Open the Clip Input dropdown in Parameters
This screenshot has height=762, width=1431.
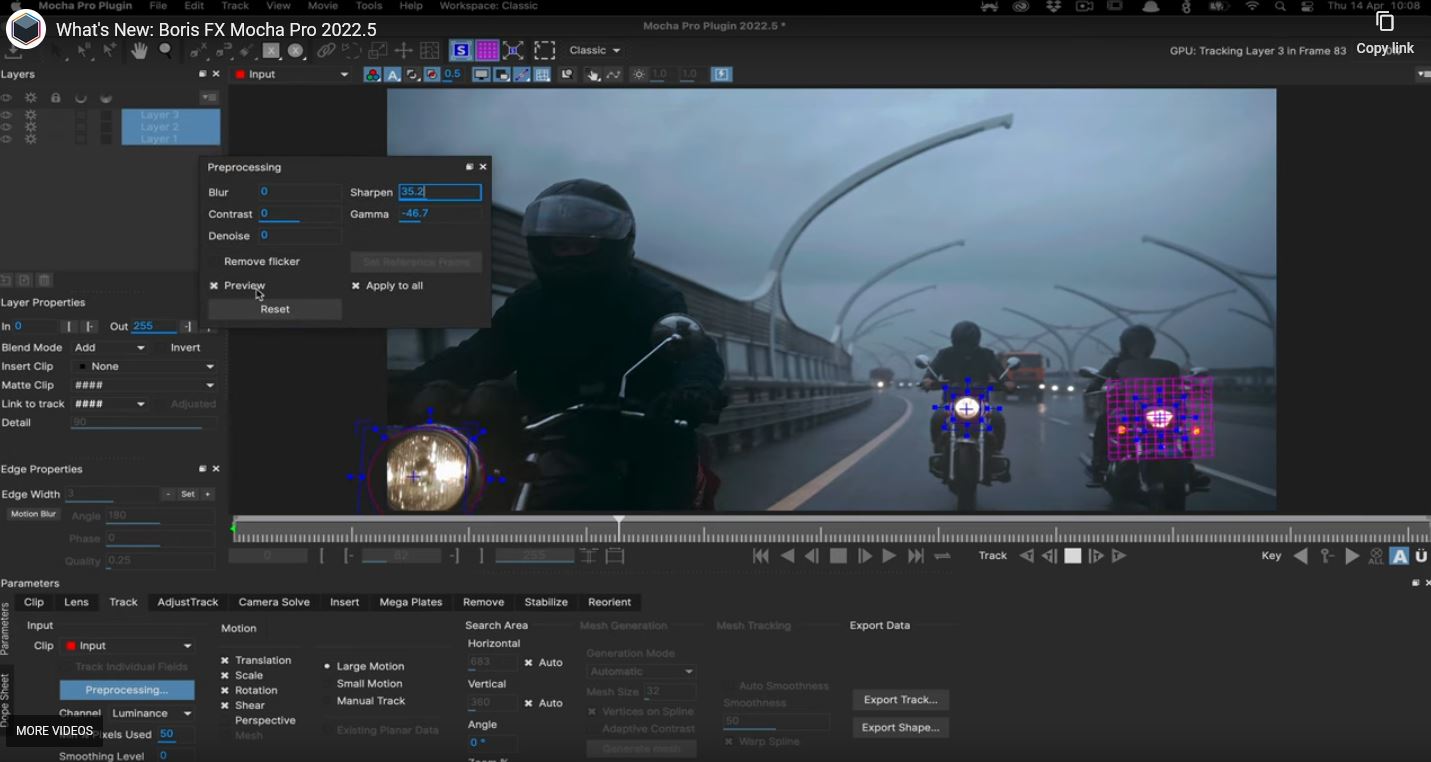[x=127, y=646]
